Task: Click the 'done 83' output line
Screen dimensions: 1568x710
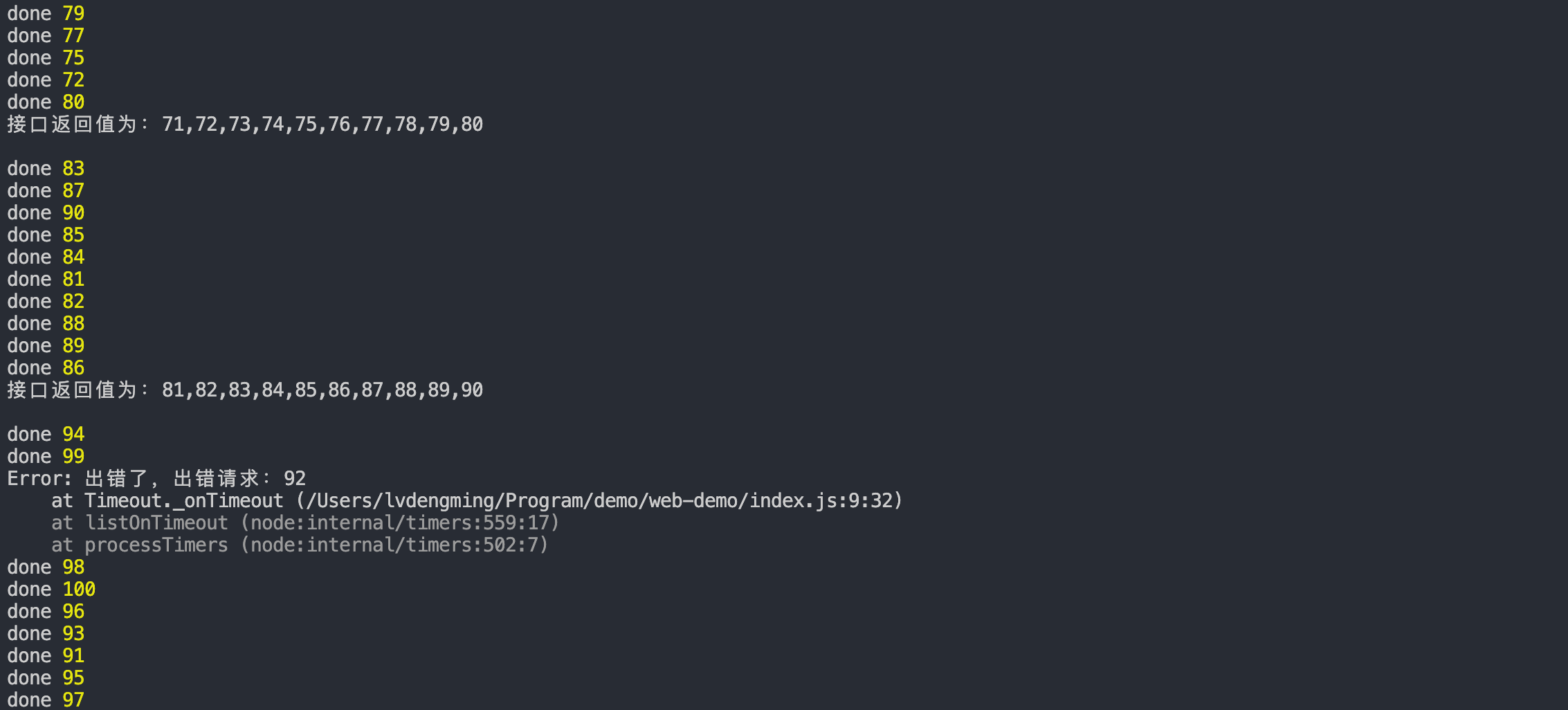Action: tap(46, 168)
